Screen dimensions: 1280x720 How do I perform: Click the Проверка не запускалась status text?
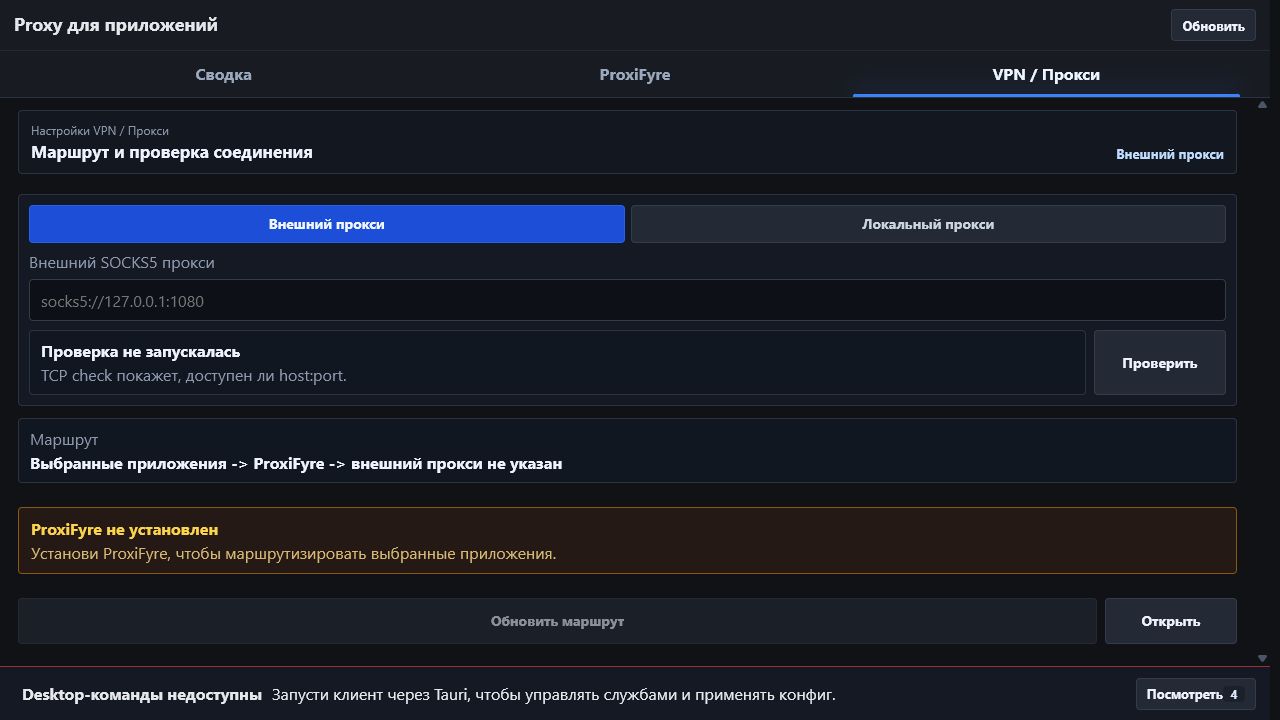141,352
